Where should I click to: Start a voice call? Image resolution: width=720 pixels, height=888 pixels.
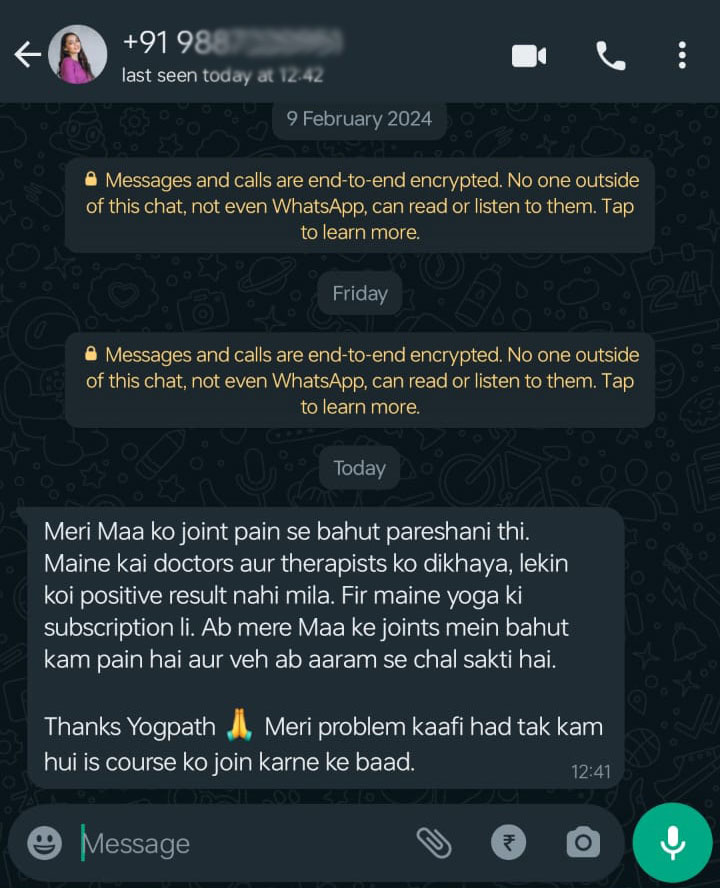pyautogui.click(x=611, y=56)
